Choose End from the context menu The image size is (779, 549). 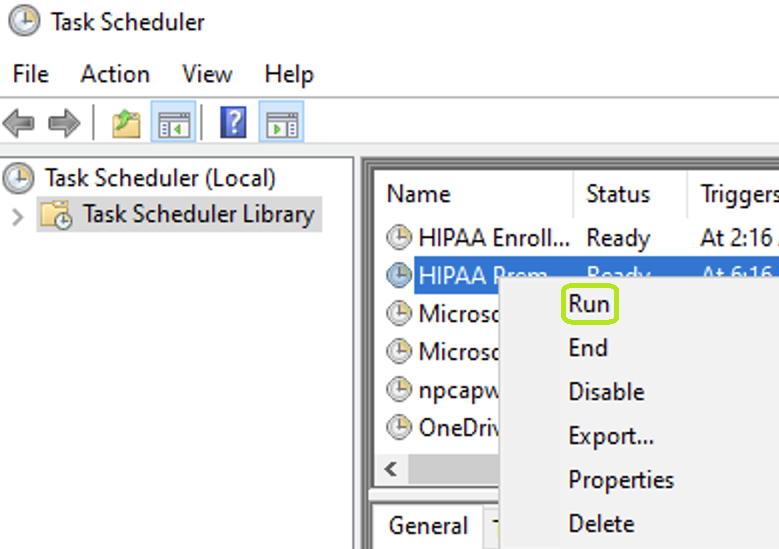pyautogui.click(x=588, y=347)
